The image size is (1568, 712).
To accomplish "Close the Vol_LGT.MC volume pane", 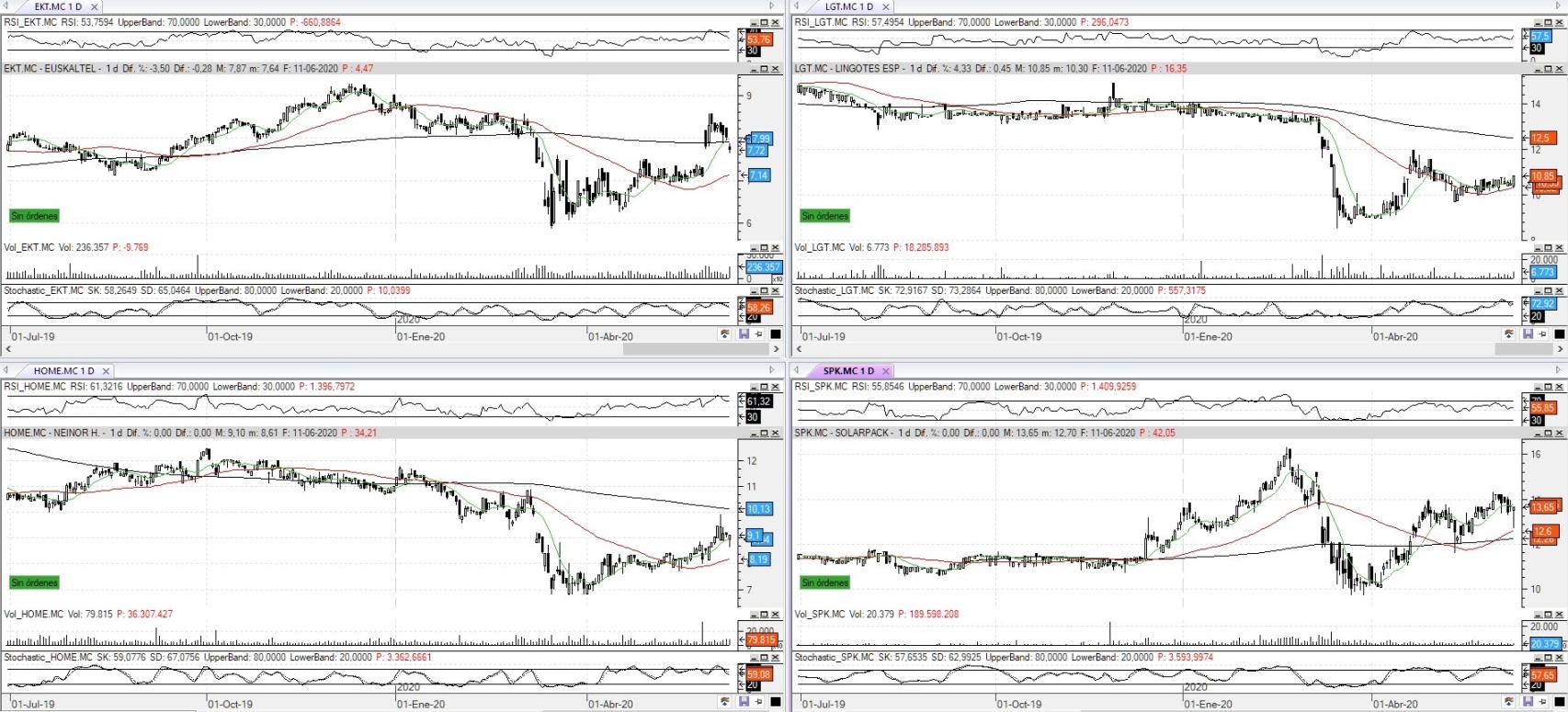I will tap(1560, 248).
